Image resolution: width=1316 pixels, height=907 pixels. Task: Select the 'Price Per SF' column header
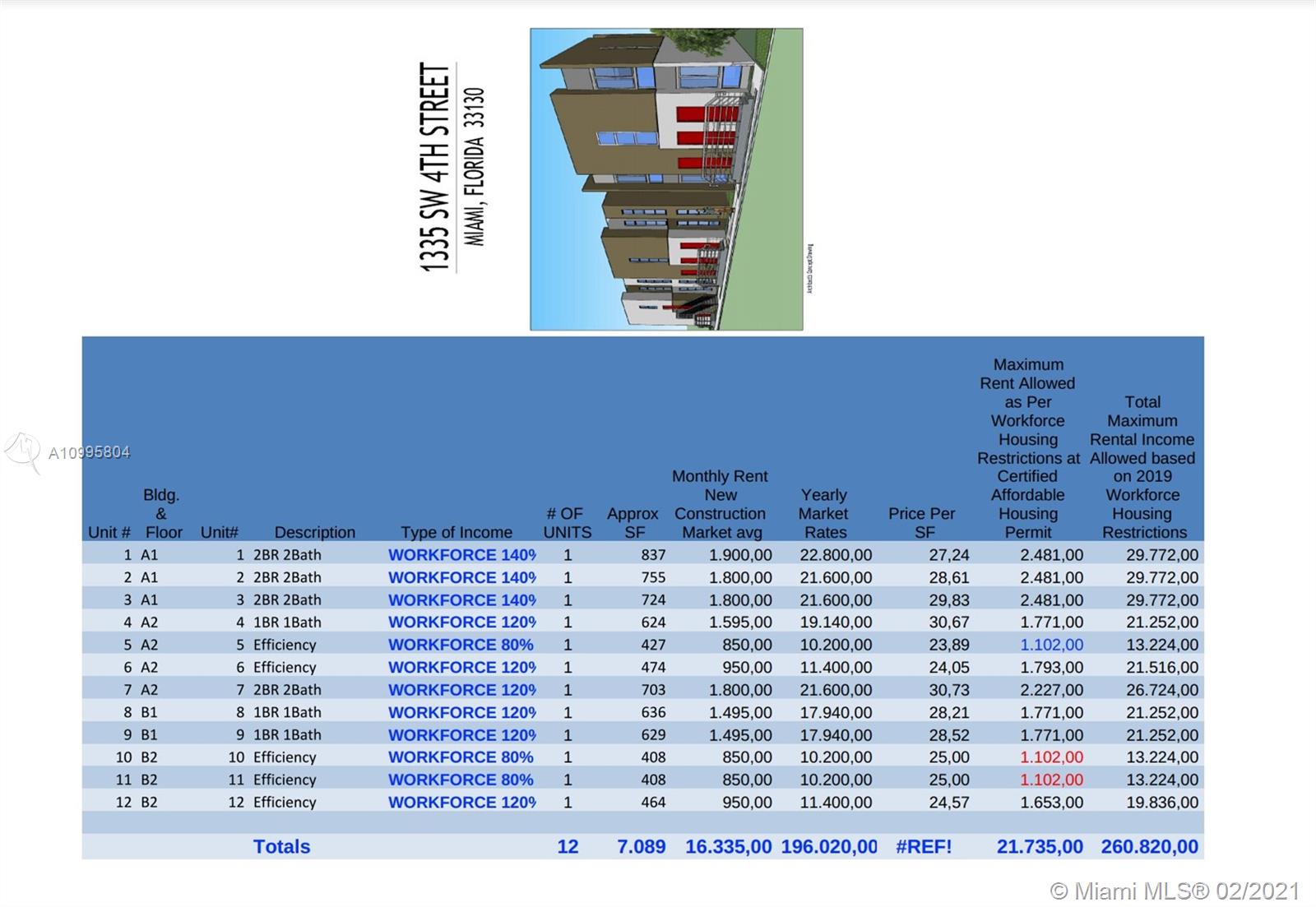tap(922, 523)
